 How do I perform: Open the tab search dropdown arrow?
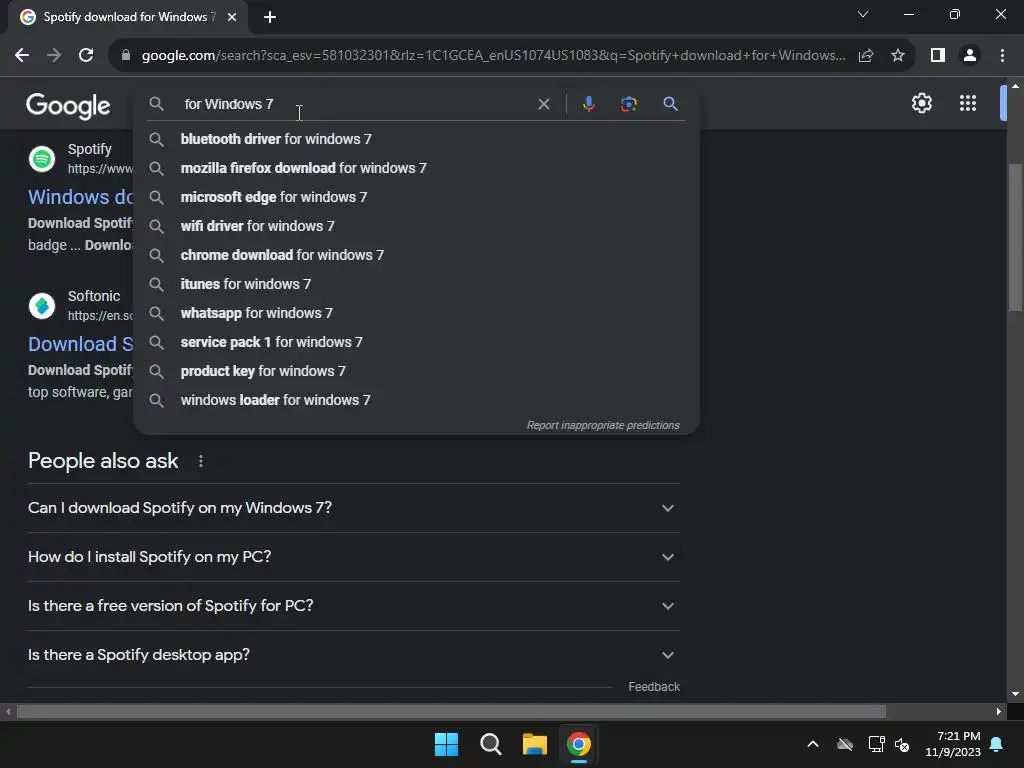(863, 14)
